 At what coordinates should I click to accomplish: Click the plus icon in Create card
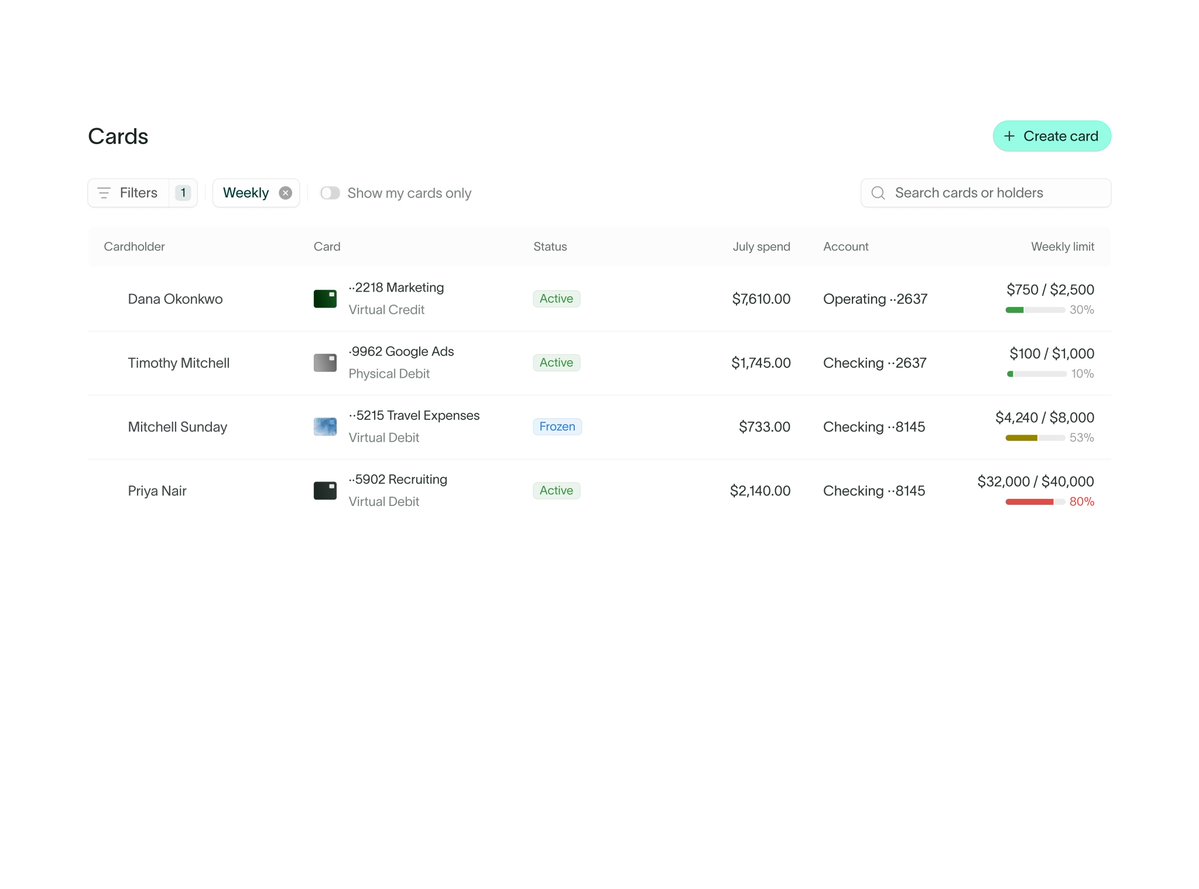point(1009,136)
